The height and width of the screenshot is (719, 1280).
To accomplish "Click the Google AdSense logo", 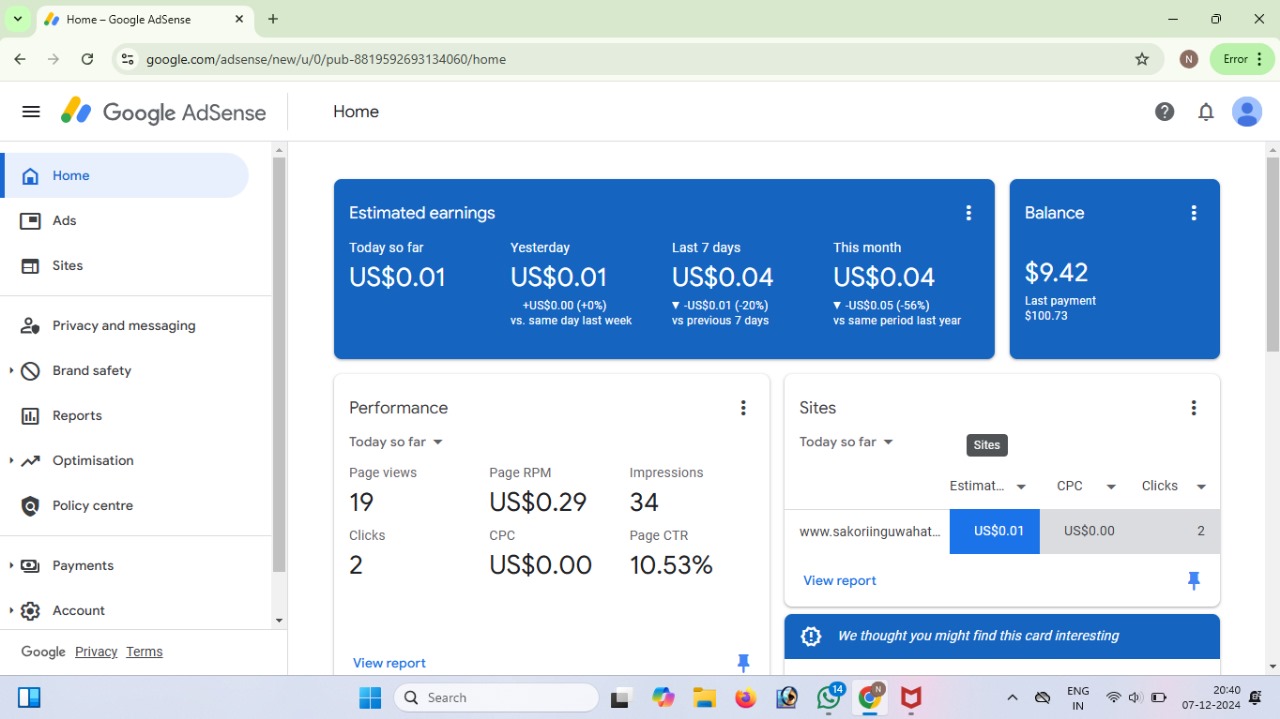I will 163,112.
